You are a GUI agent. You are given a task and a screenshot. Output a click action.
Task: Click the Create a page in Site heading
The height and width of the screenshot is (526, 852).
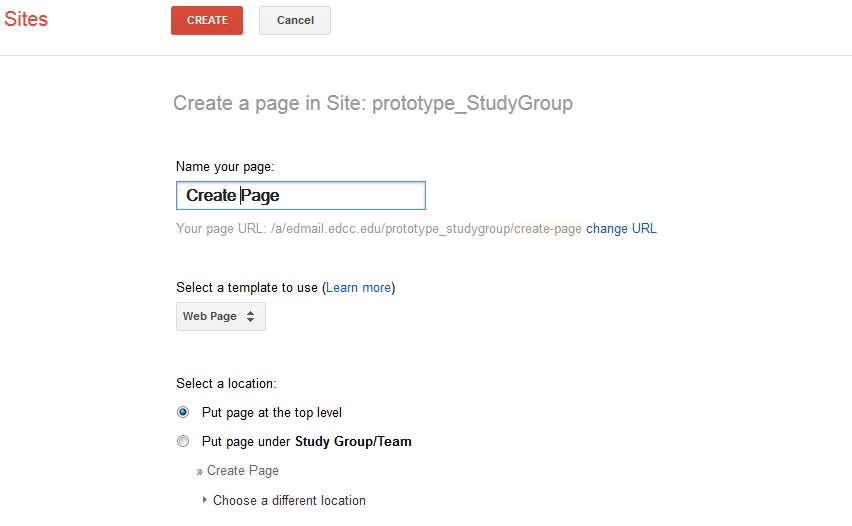click(x=373, y=103)
